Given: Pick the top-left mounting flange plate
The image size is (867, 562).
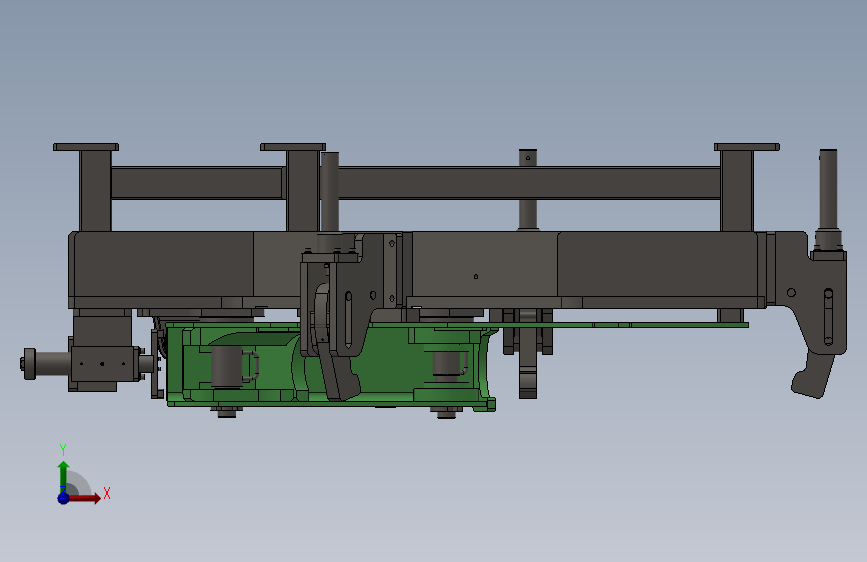Looking at the screenshot, I should click(86, 147).
